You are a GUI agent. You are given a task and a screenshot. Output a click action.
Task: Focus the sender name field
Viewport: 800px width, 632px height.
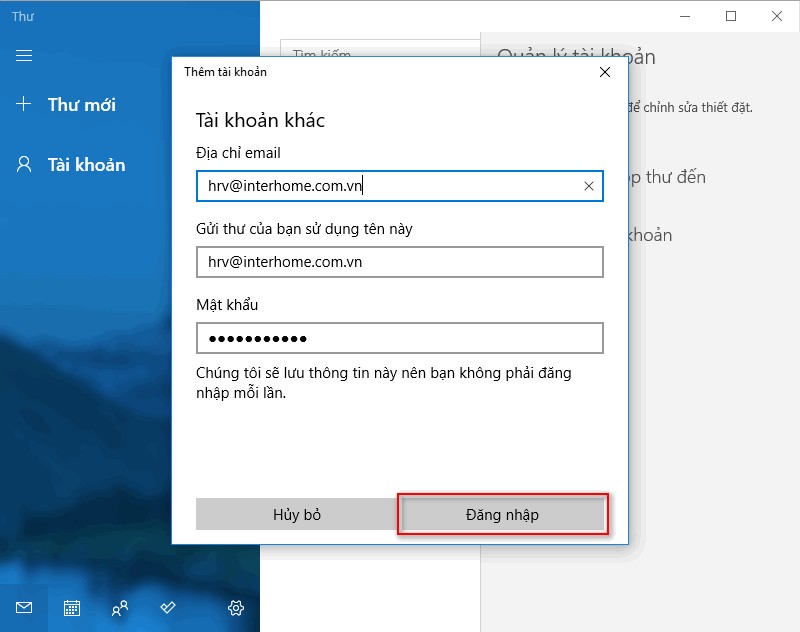pyautogui.click(x=400, y=262)
